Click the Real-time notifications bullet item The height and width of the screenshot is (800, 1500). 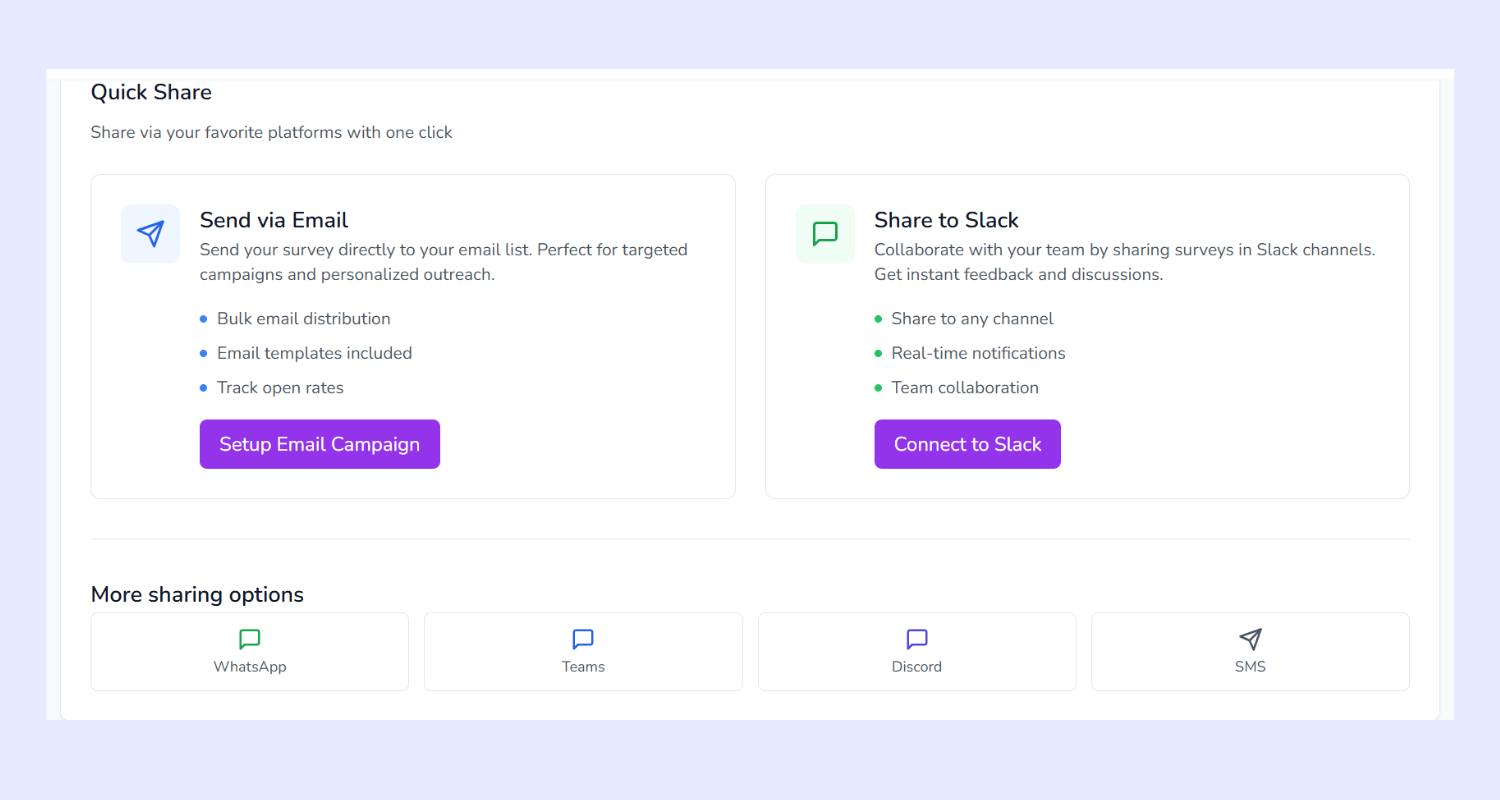click(978, 353)
